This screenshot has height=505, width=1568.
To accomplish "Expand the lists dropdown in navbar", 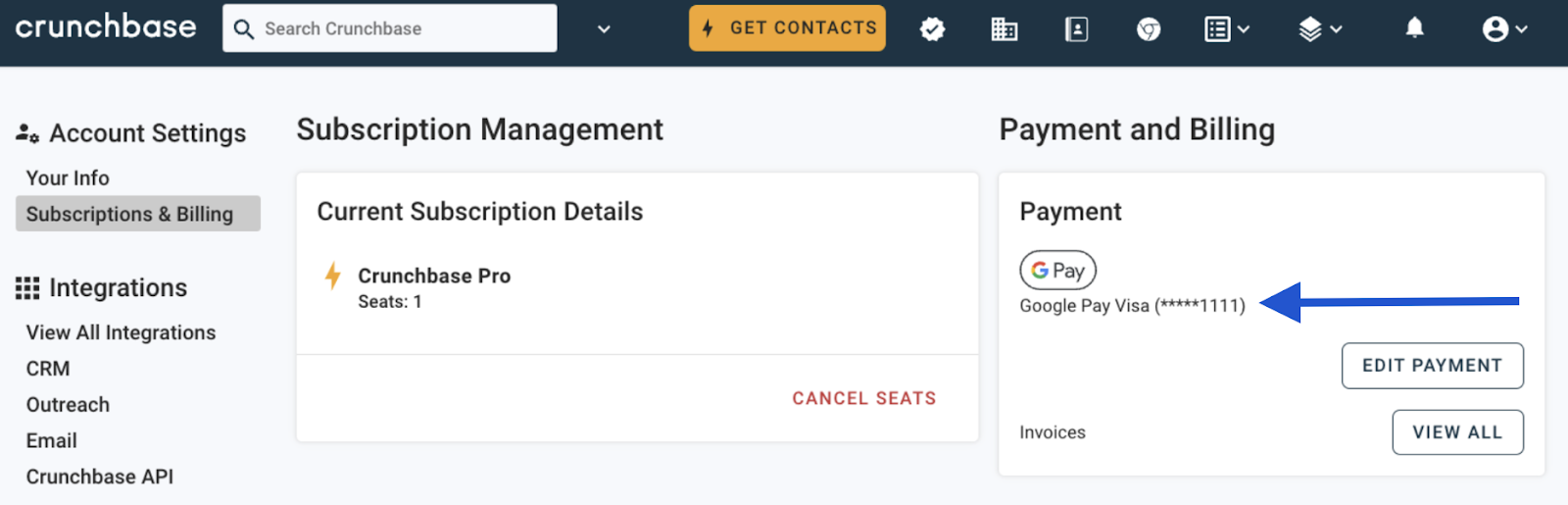I will [x=1226, y=29].
